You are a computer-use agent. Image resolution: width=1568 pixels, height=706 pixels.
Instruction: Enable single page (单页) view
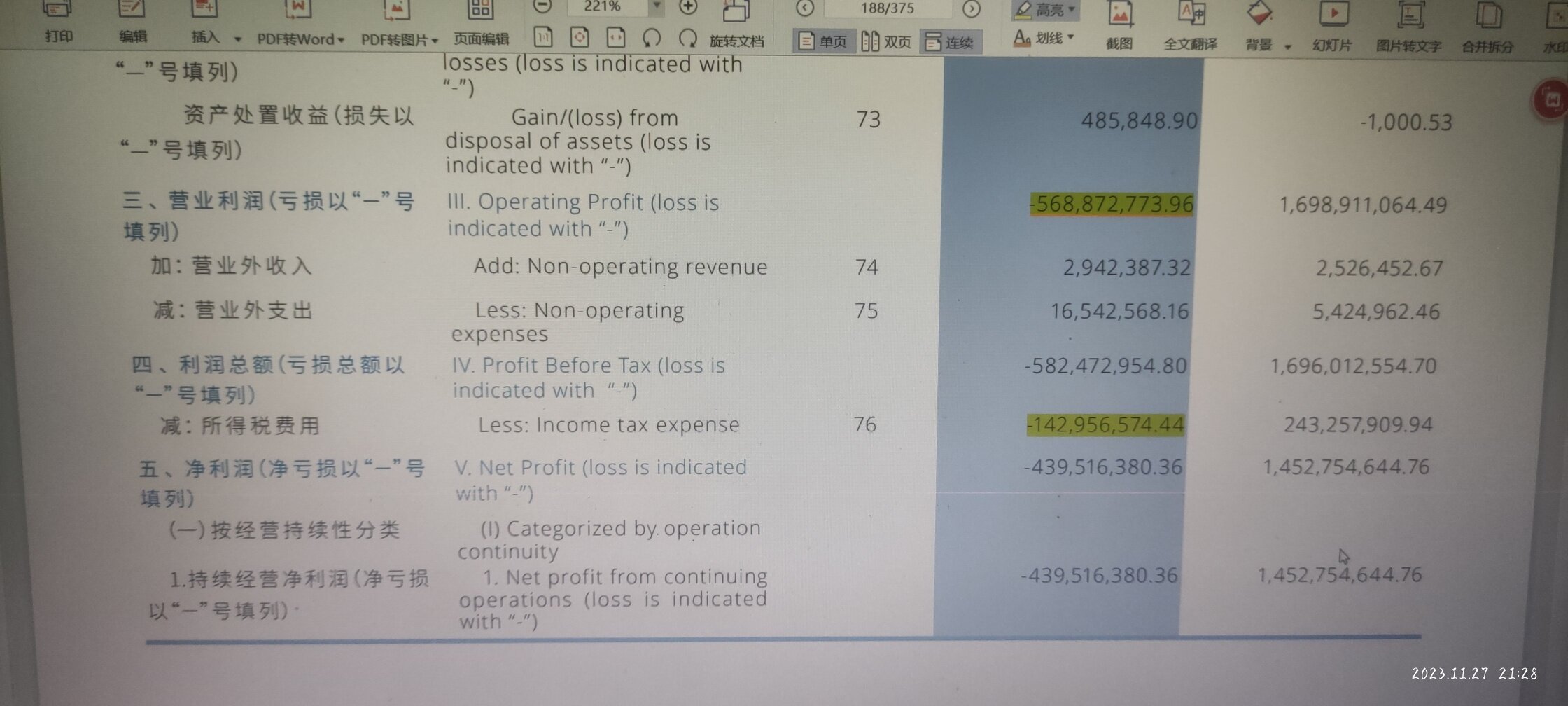tap(823, 42)
